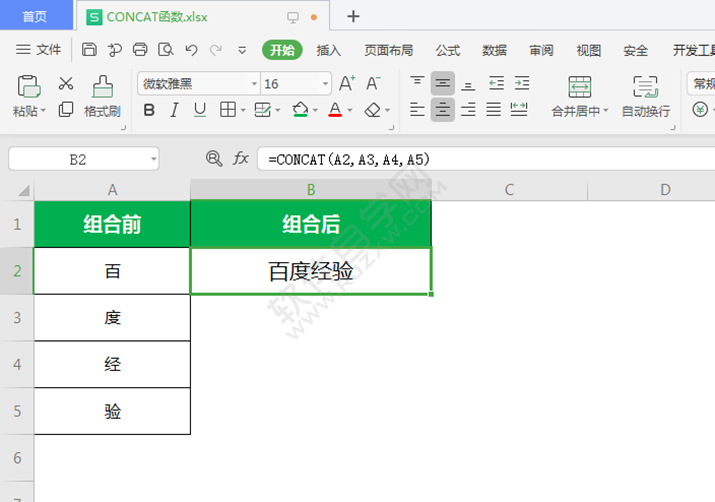Expand the font color dropdown arrow
This screenshot has height=502, width=715.
[x=350, y=110]
